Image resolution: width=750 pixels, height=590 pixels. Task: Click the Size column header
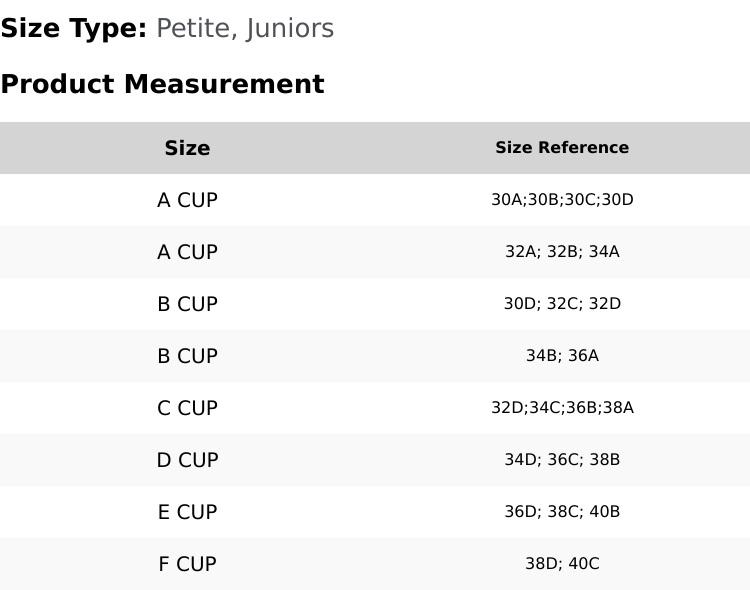(187, 148)
